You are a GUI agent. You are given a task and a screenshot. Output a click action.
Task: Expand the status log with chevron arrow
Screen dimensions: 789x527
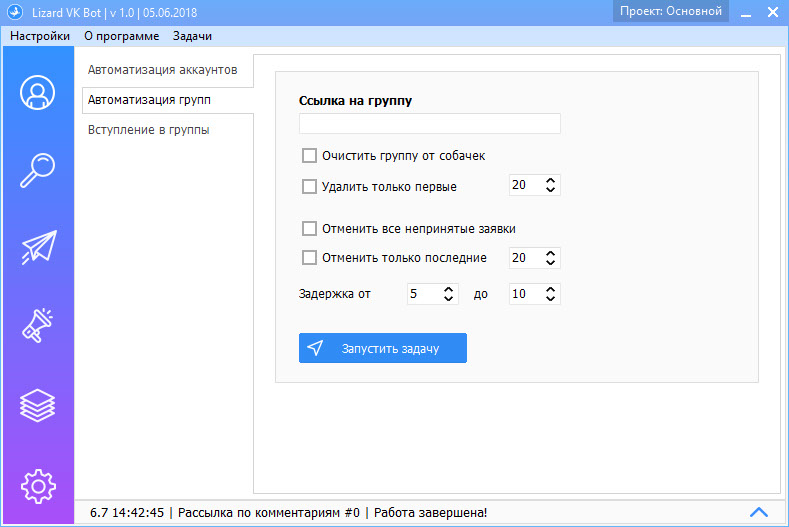[x=759, y=512]
